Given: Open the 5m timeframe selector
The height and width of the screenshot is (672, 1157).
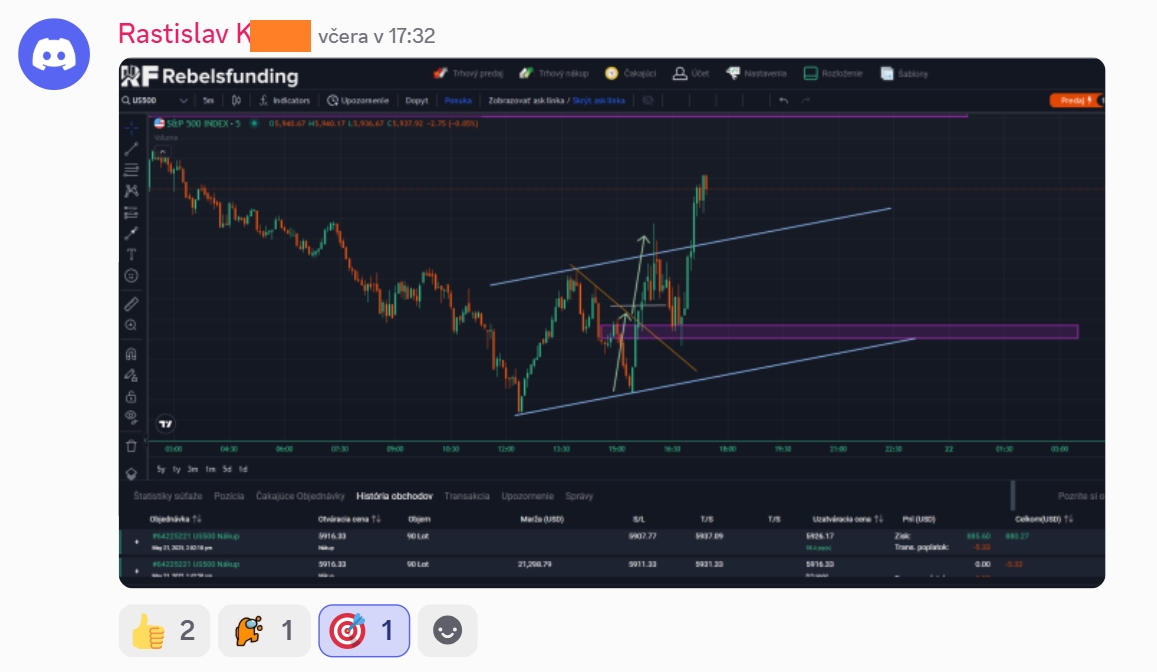Looking at the screenshot, I should tap(208, 100).
